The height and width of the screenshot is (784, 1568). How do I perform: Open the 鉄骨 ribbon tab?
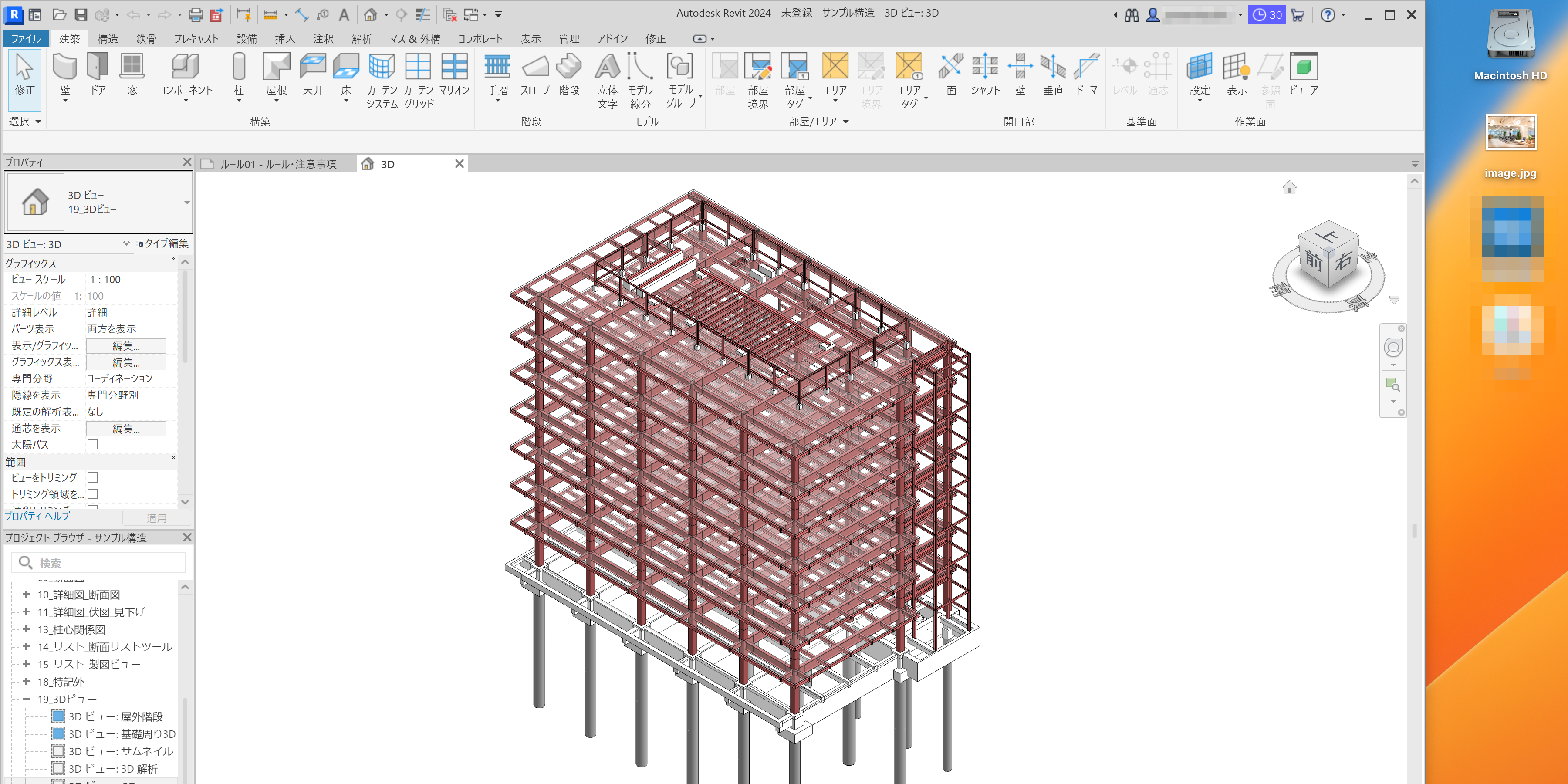146,38
